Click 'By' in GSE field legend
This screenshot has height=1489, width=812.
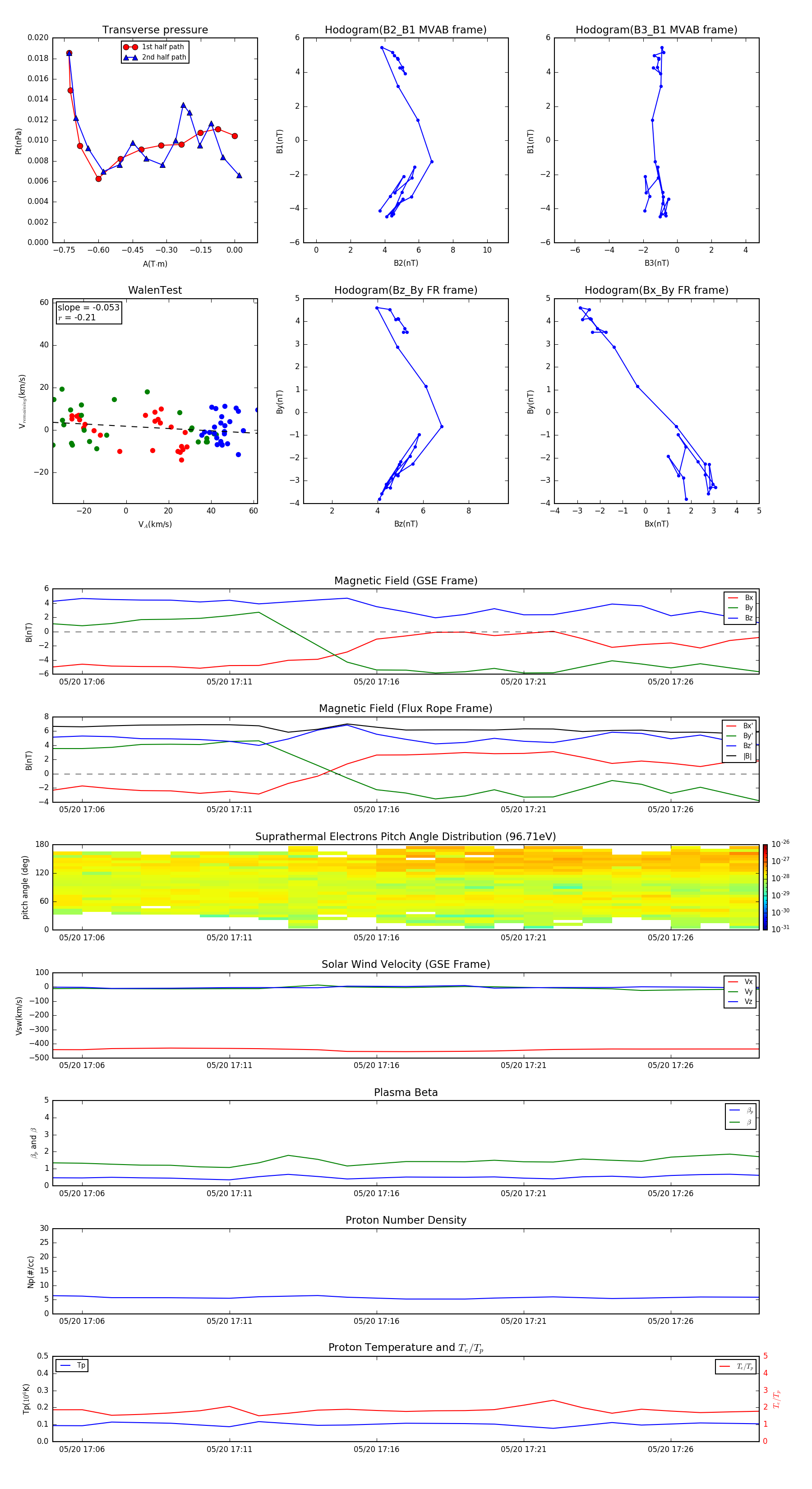(x=741, y=607)
